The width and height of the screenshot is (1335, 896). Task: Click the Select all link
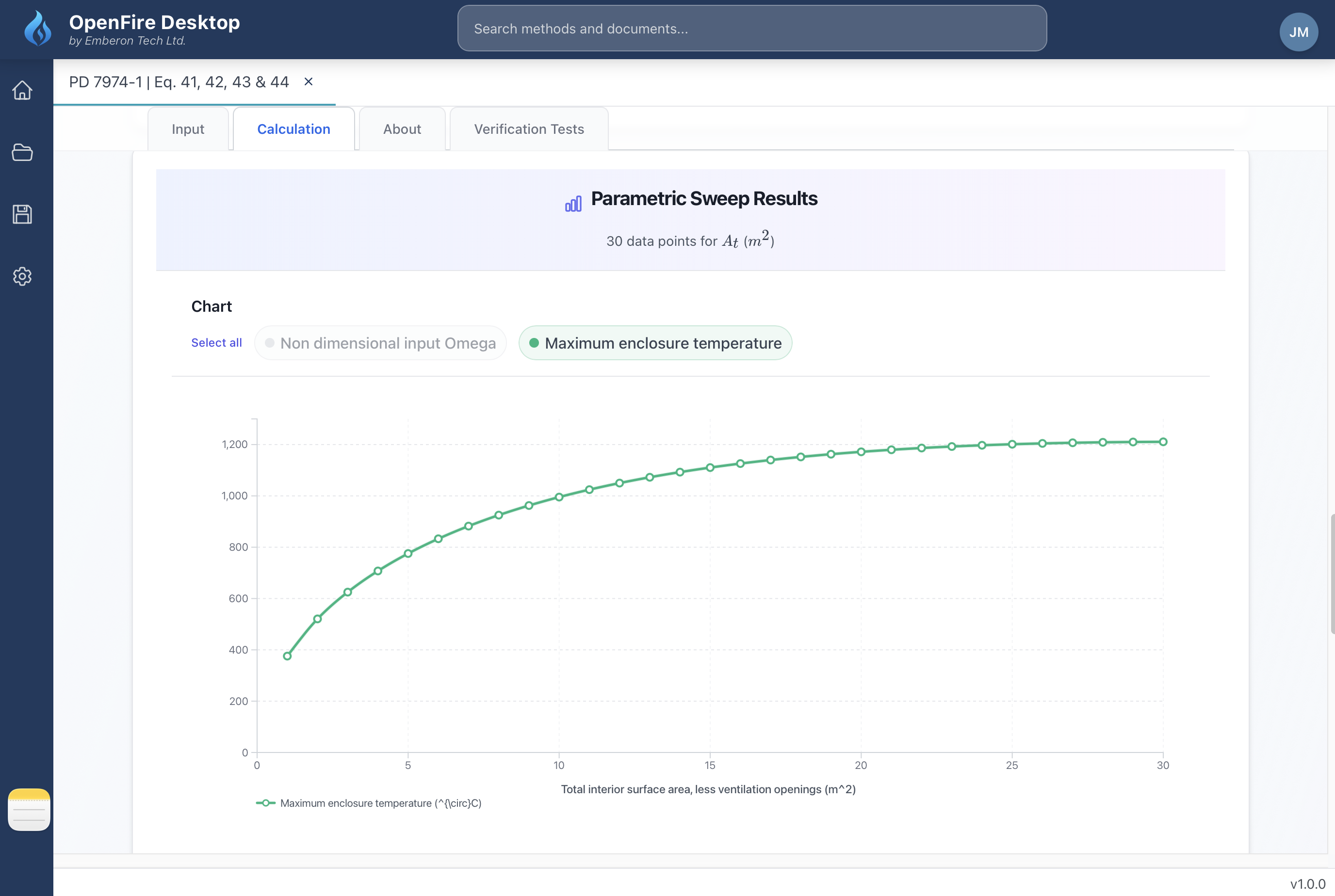coord(216,342)
